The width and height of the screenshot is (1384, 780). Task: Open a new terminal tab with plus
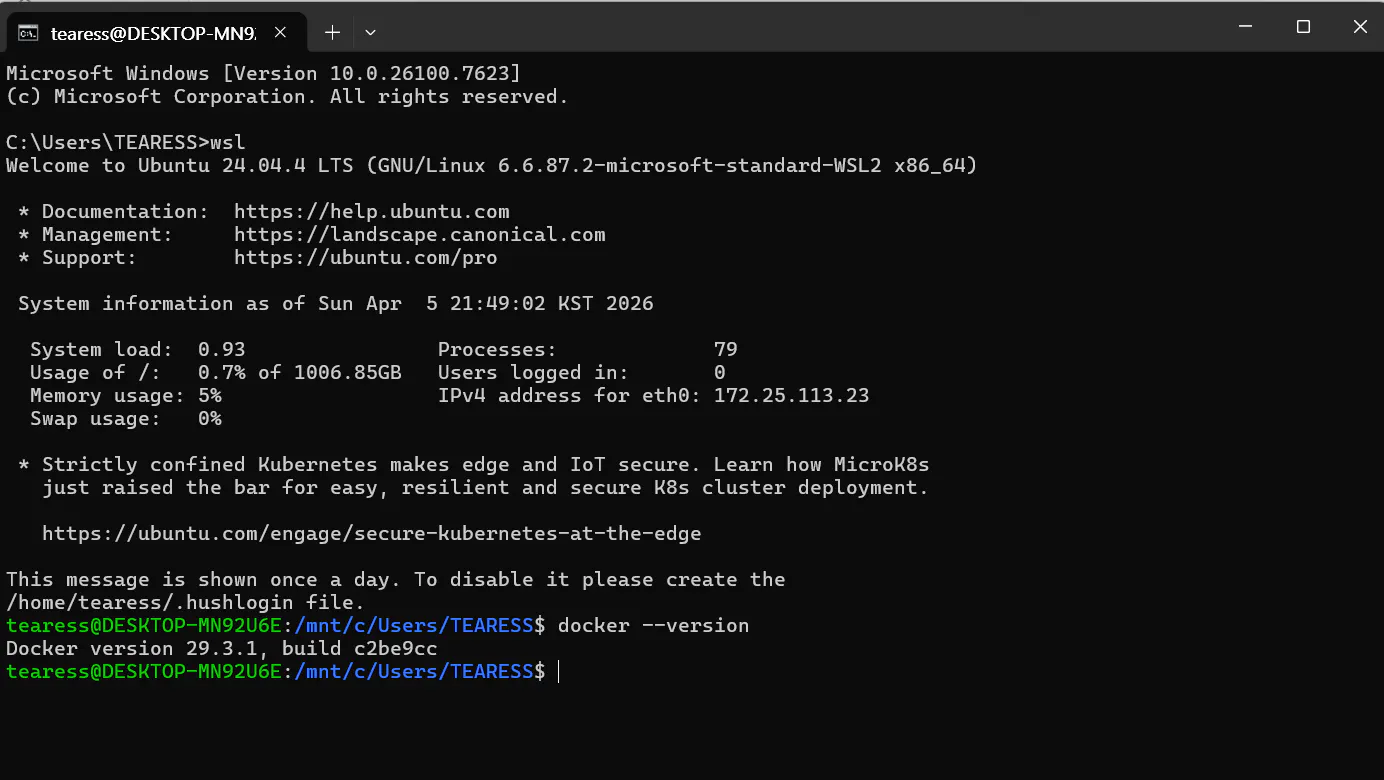tap(332, 32)
